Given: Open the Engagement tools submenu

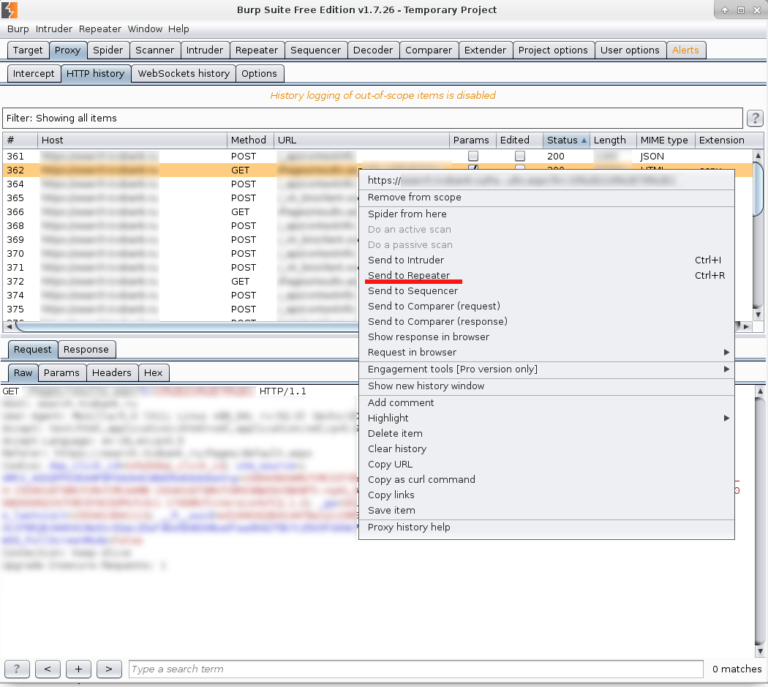Looking at the screenshot, I should point(727,369).
